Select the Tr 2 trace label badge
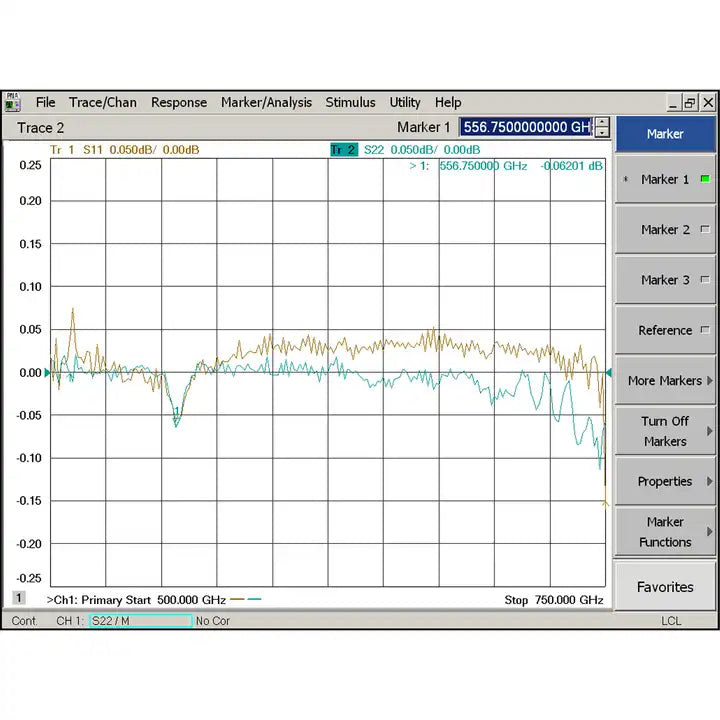Screen dimensions: 720x720 pos(343,150)
